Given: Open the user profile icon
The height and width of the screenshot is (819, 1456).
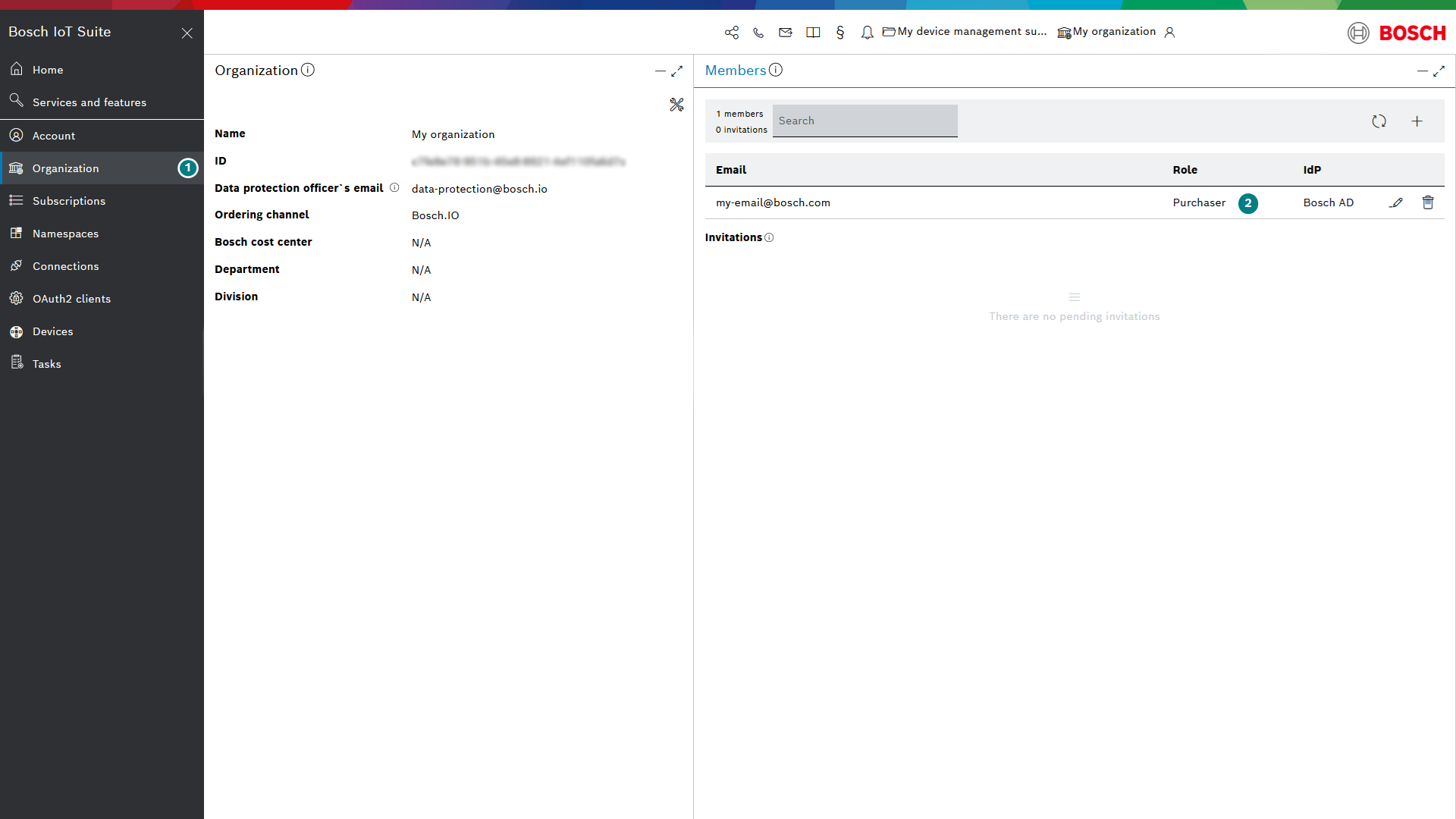Looking at the screenshot, I should (1170, 32).
